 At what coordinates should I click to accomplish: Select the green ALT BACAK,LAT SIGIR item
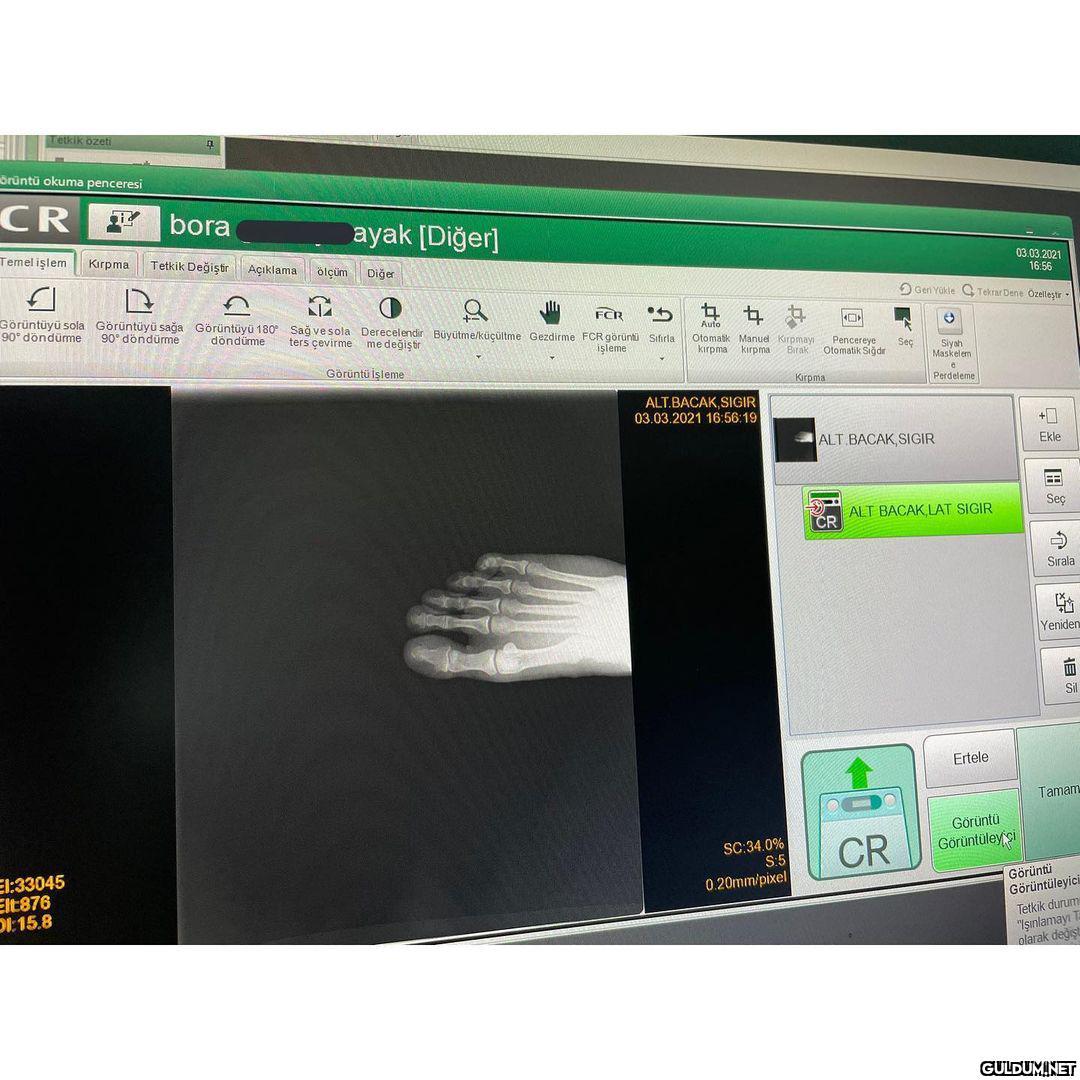pos(913,510)
